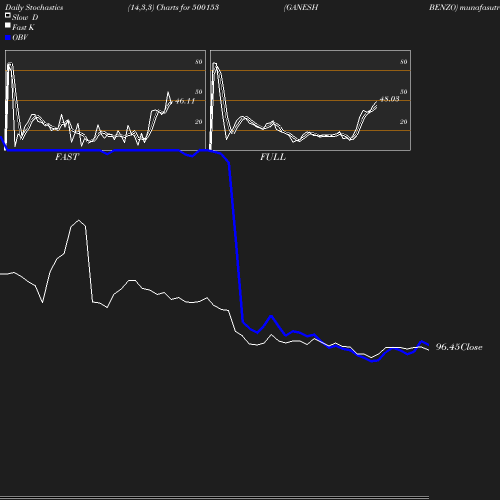The height and width of the screenshot is (500, 500).
Task: Select the Slow D legend label
Action: 25,17
